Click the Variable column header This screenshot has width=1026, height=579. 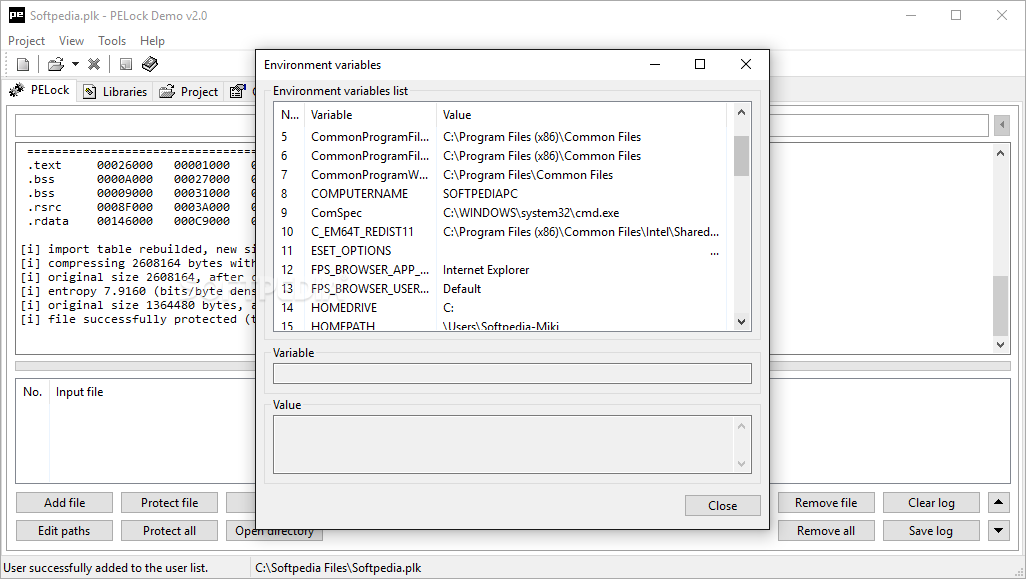click(370, 114)
